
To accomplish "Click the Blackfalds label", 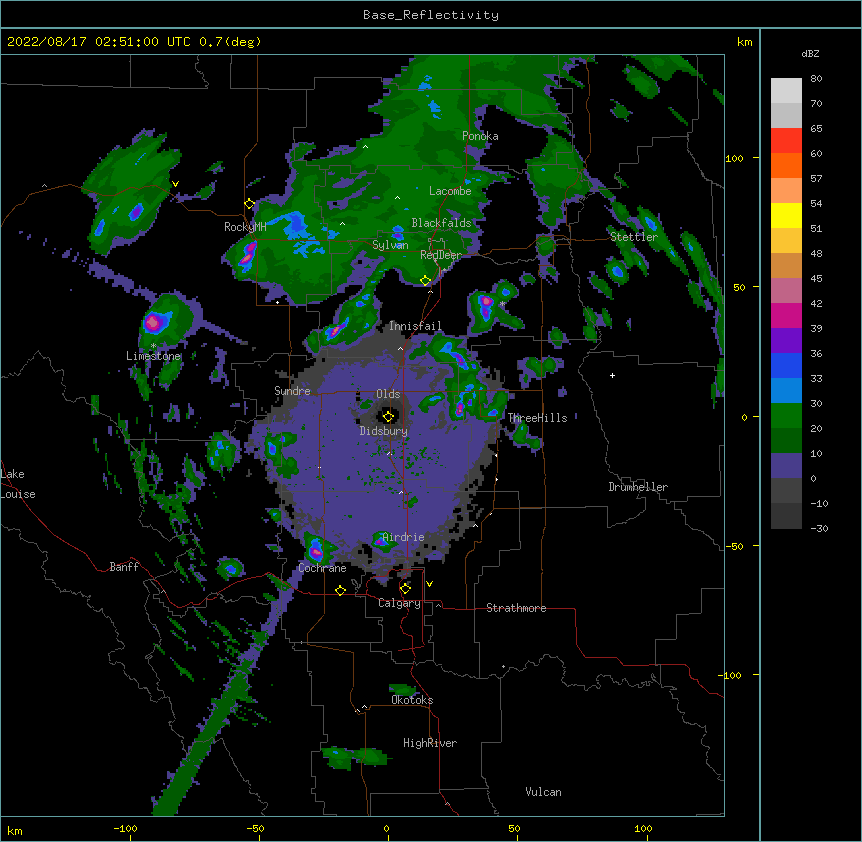I will [x=441, y=223].
